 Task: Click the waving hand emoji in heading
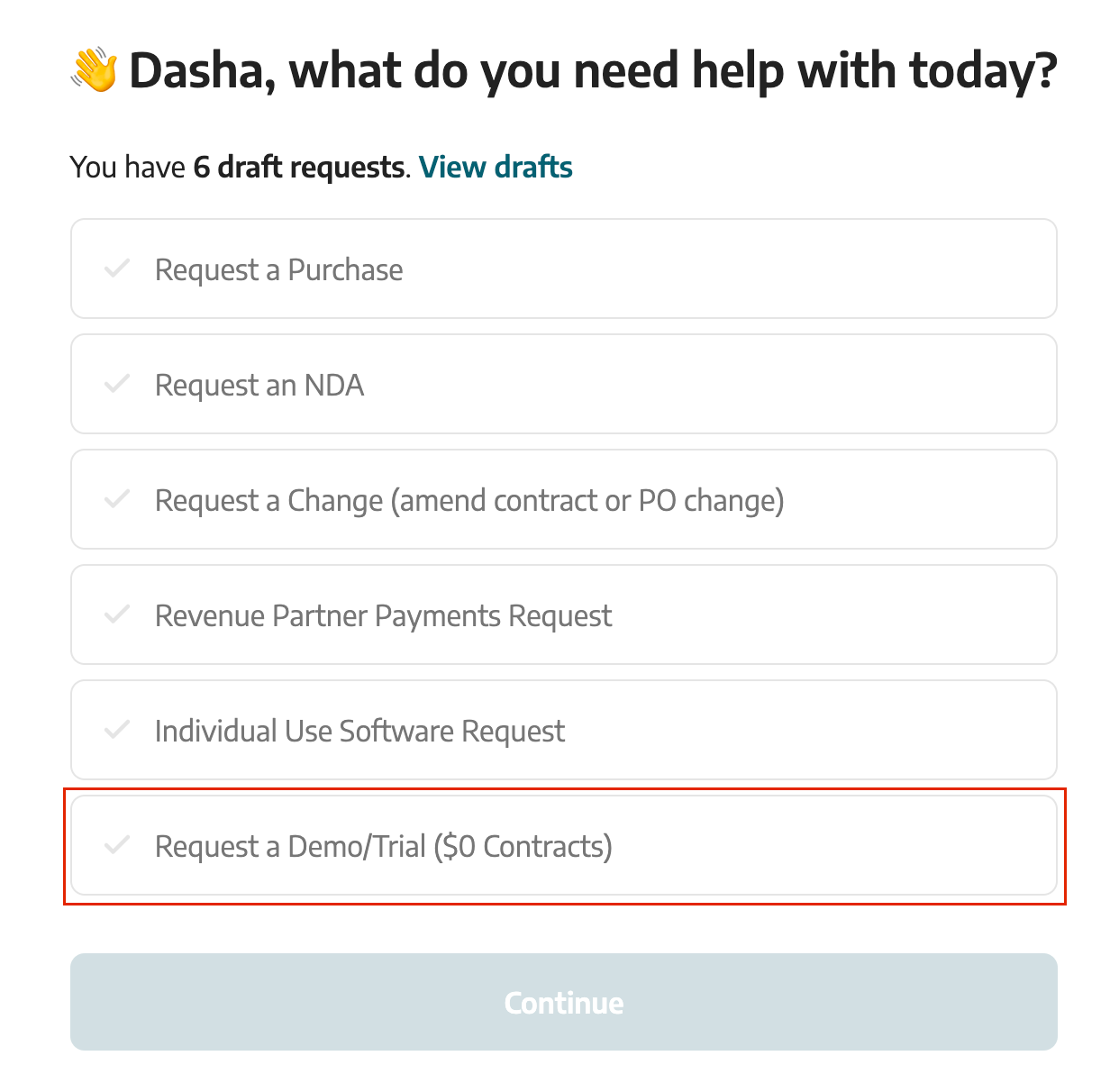click(x=95, y=70)
